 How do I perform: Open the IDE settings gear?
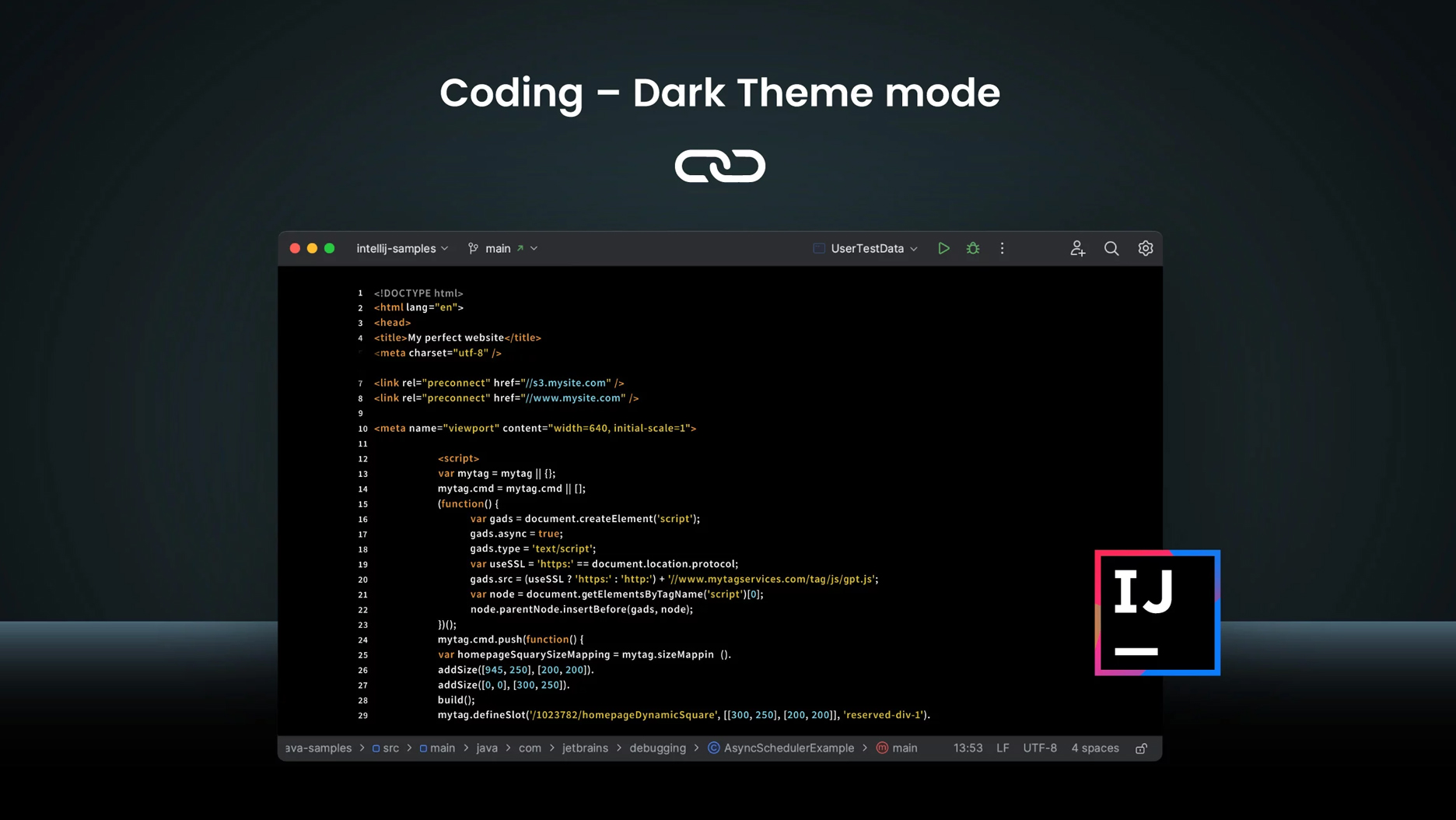[x=1146, y=248]
